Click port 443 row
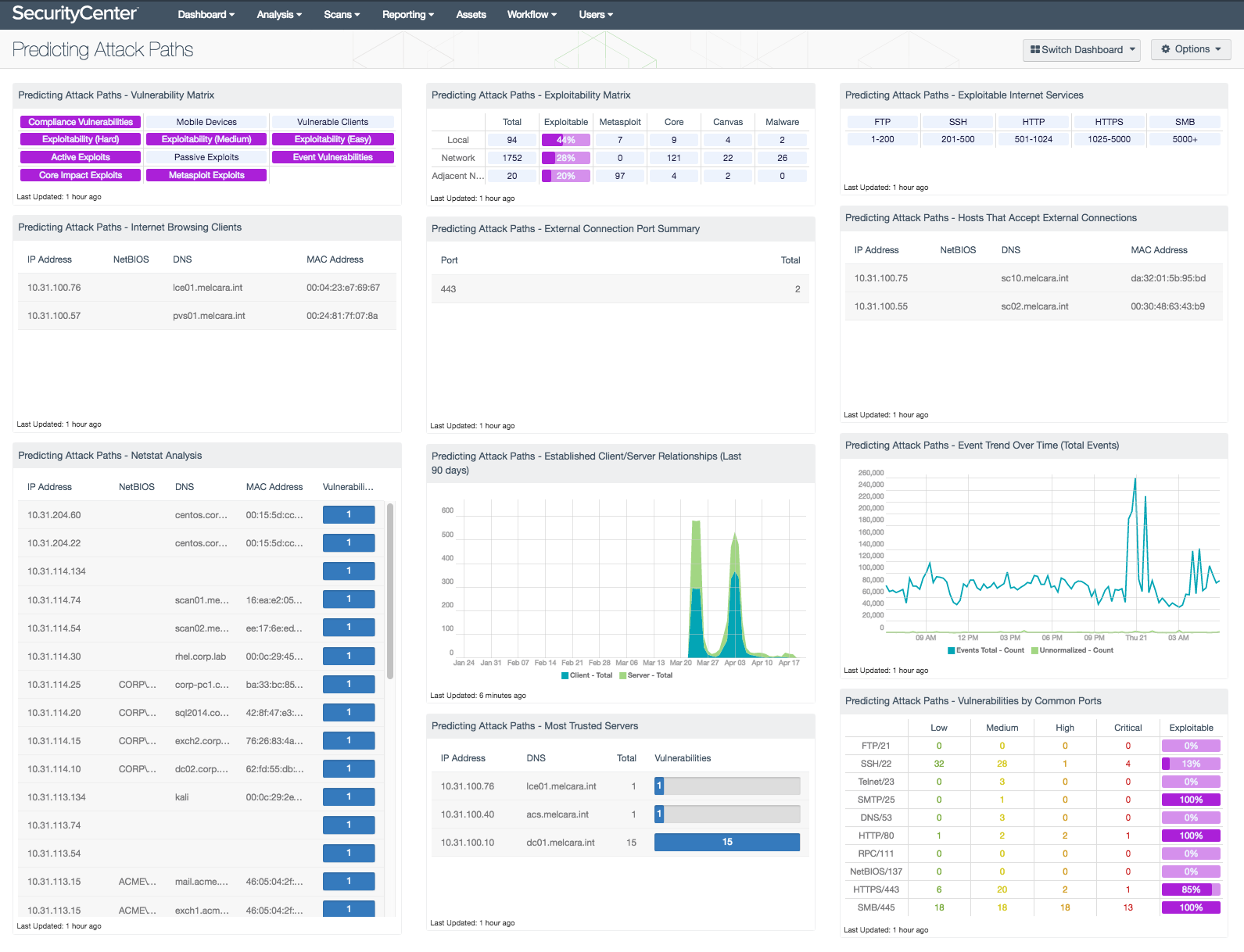 pos(621,289)
